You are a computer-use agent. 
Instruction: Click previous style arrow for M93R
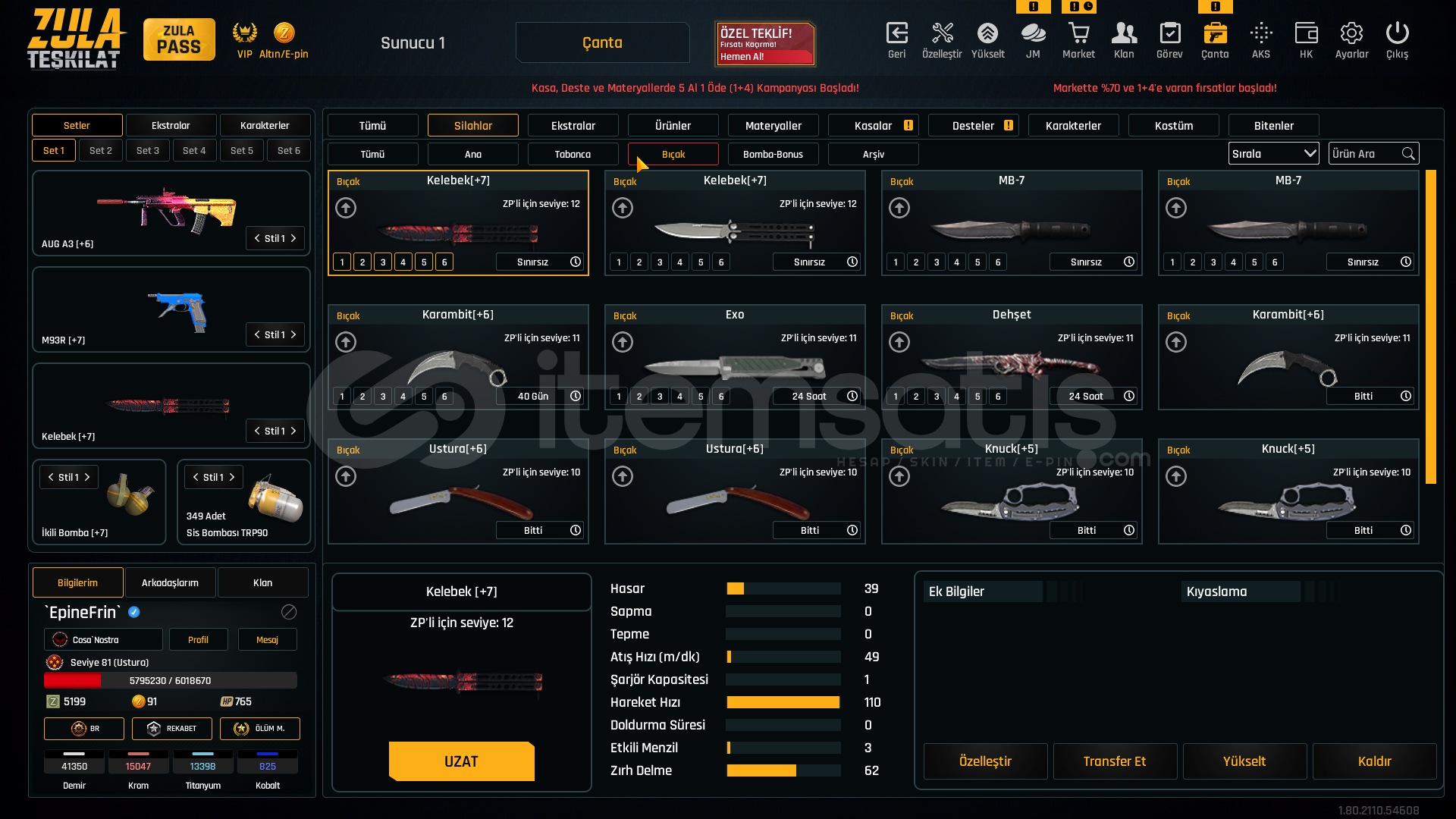tap(257, 334)
